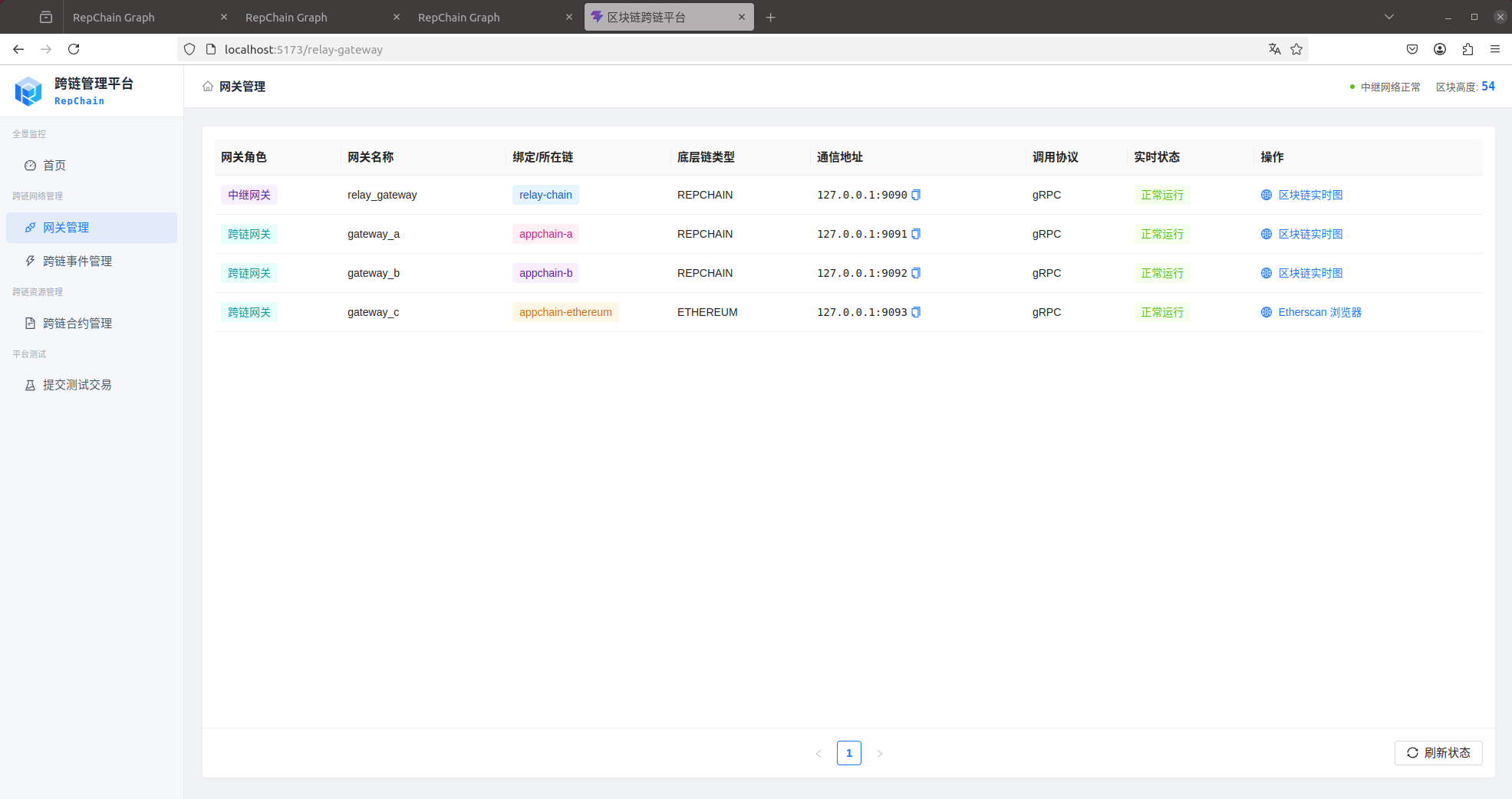Copy the 127.0.0.1:9093 address
Screen dimensions: 1512x799
coord(916,312)
